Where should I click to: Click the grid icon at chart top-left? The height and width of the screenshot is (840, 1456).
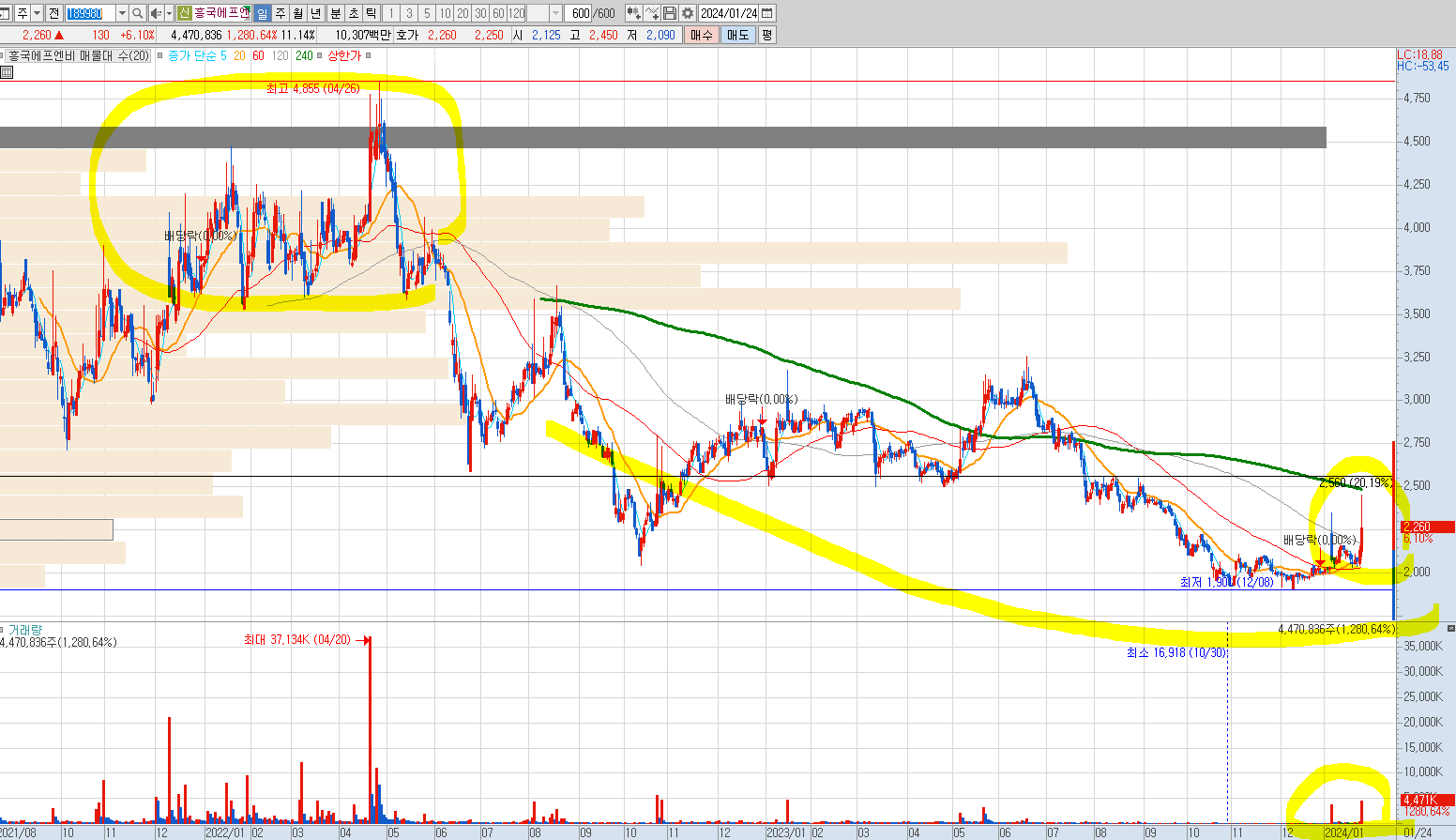(x=6, y=71)
